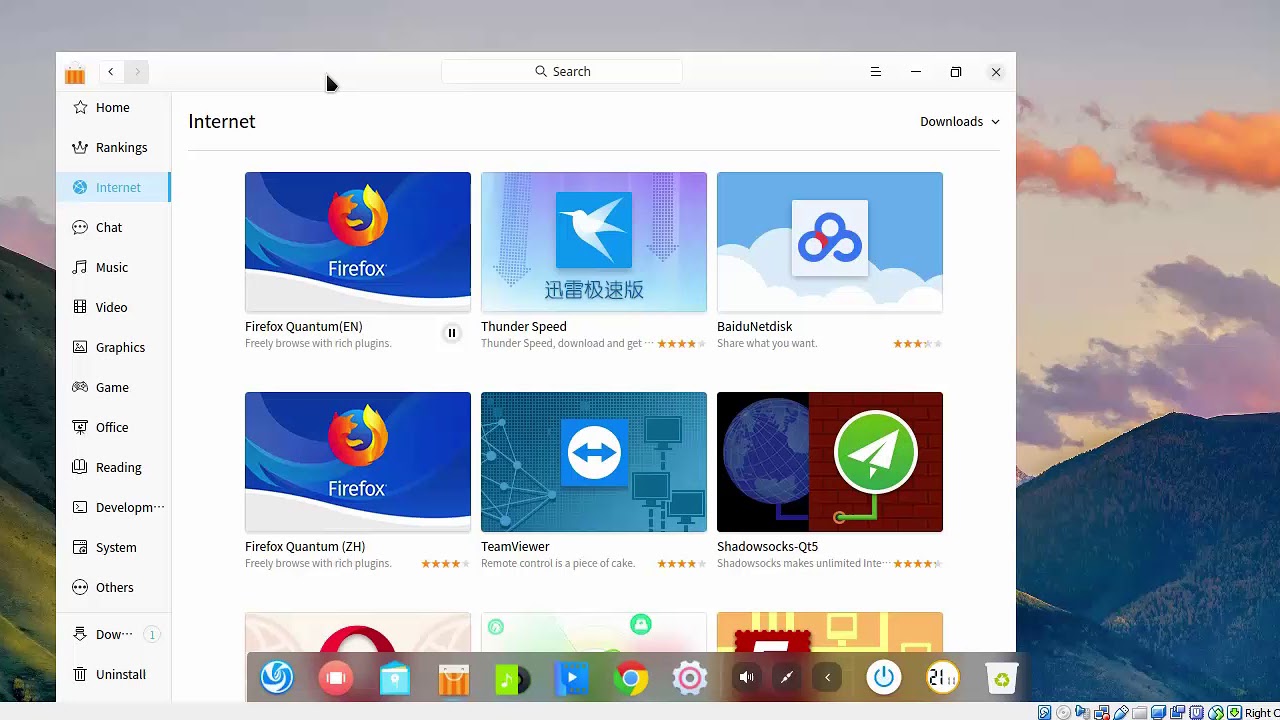Select the Internet category
Screen dimensions: 1280x720
113,187
